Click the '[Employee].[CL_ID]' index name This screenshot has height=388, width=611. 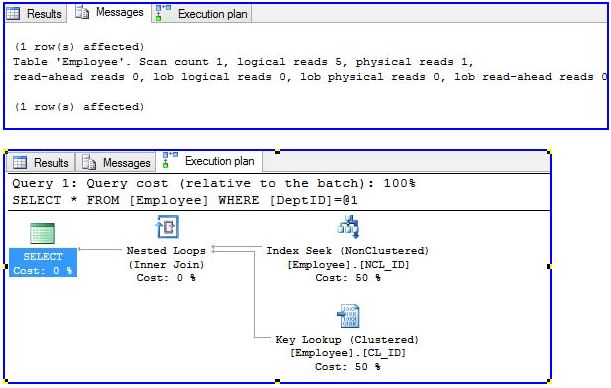348,353
